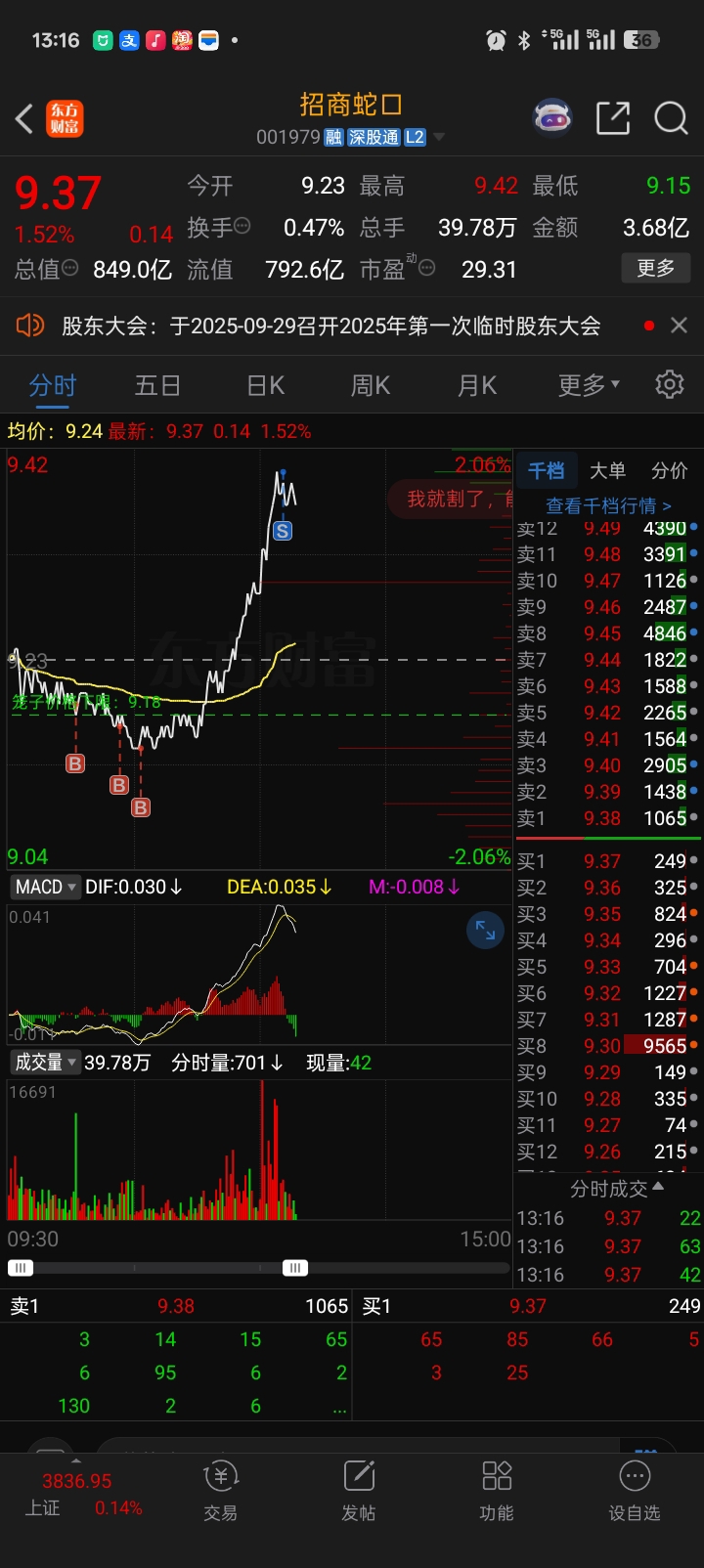Tap the ellipsis in 卖1 queue details
The width and height of the screenshot is (704, 1568).
(339, 1410)
